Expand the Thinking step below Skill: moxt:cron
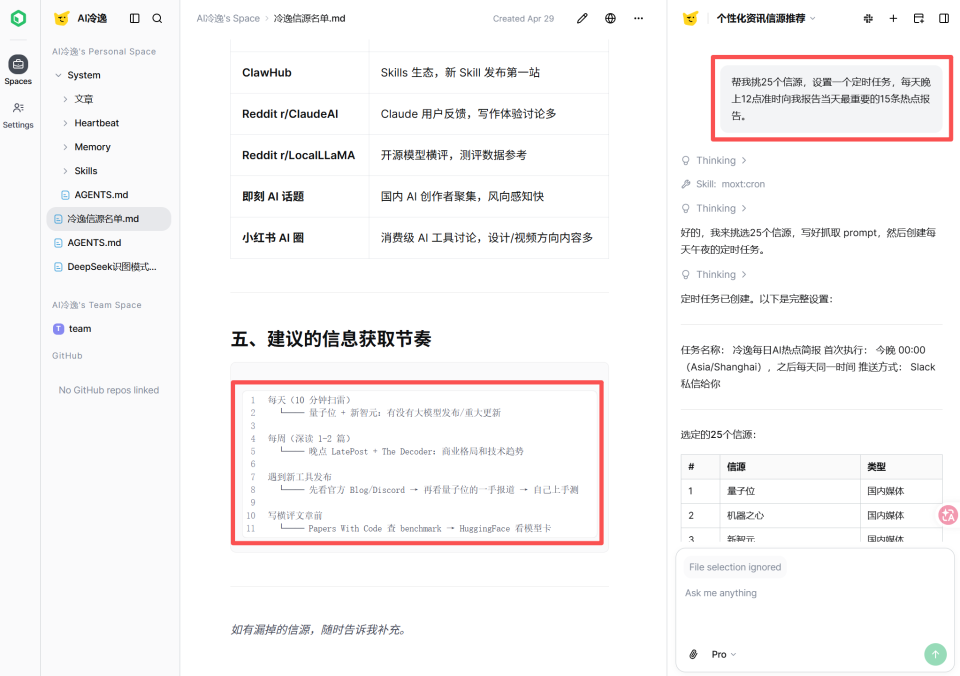The width and height of the screenshot is (960, 676). 714,208
